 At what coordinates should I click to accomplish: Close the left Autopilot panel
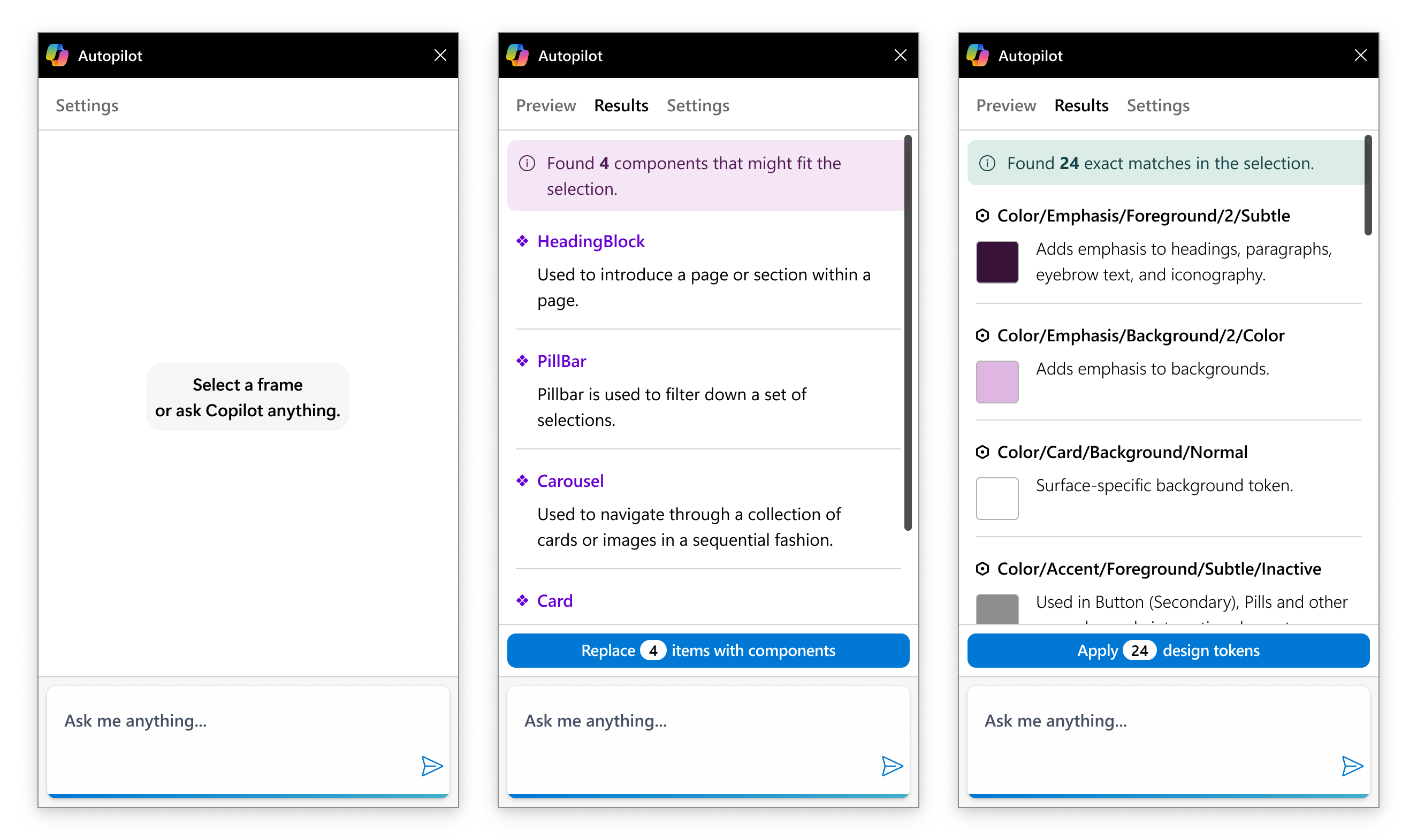pos(440,55)
